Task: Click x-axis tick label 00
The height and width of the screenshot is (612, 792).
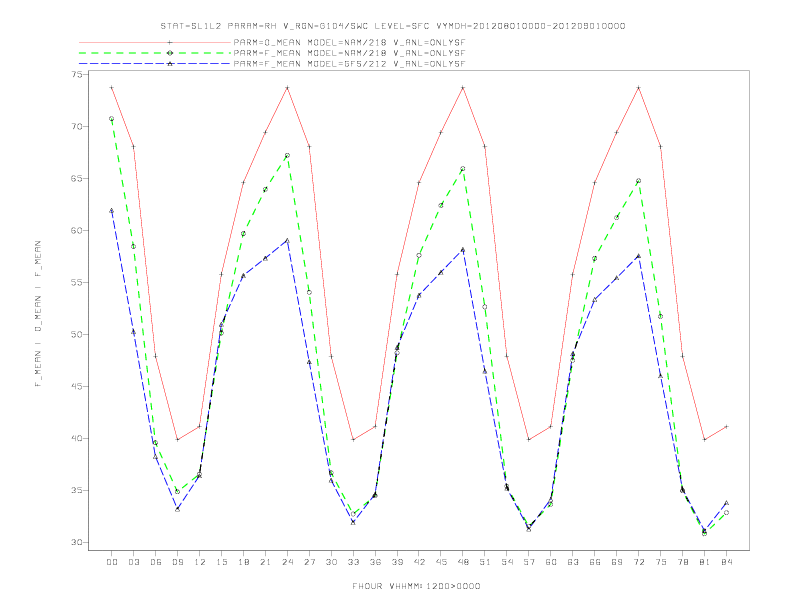Action: pos(112,562)
